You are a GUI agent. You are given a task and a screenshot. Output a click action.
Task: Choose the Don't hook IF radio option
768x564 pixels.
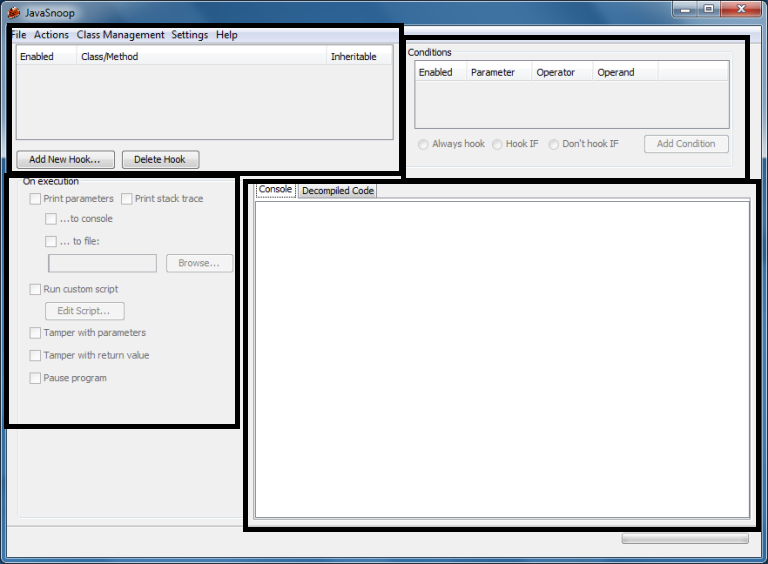(x=554, y=144)
